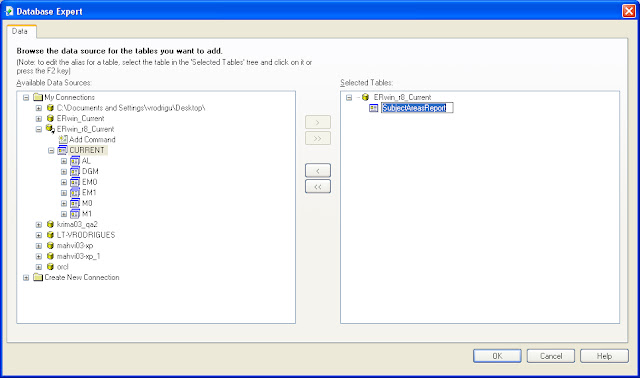Expand the mahvi03-xp_1 connection node
The width and height of the screenshot is (640, 378).
[38, 256]
